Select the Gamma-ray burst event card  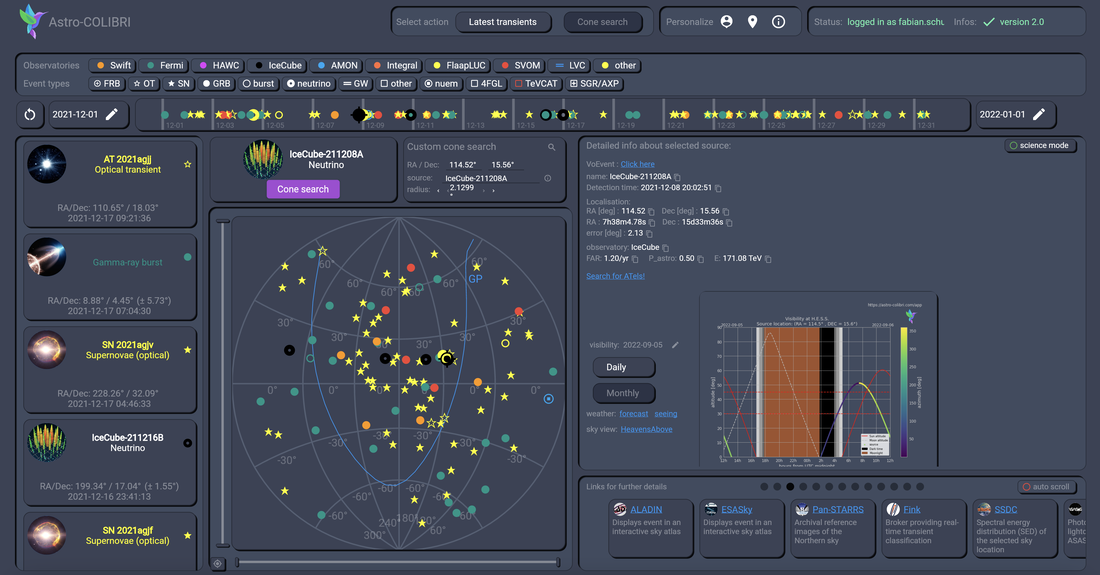pos(110,276)
